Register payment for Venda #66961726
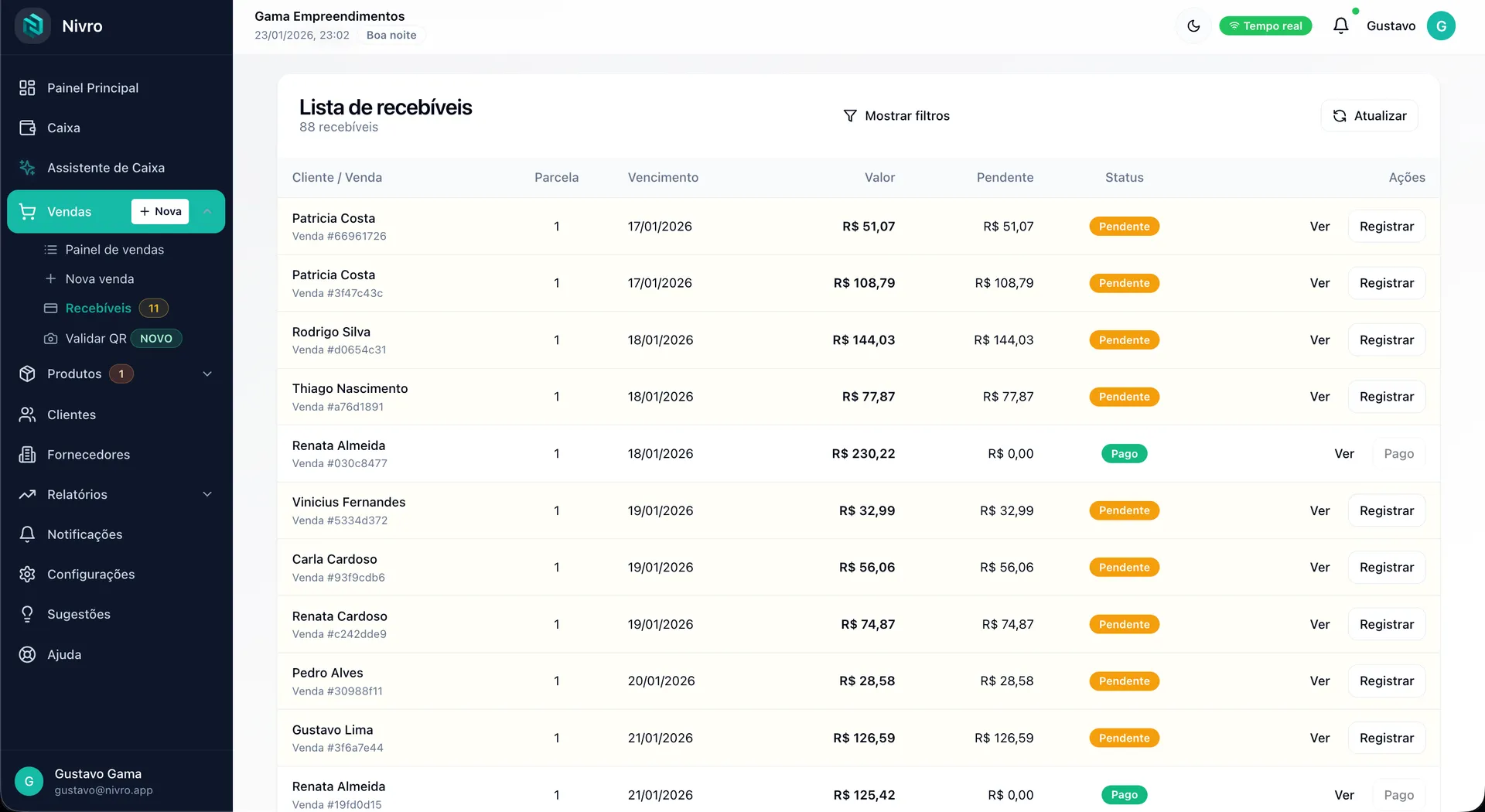1485x812 pixels. (x=1387, y=227)
